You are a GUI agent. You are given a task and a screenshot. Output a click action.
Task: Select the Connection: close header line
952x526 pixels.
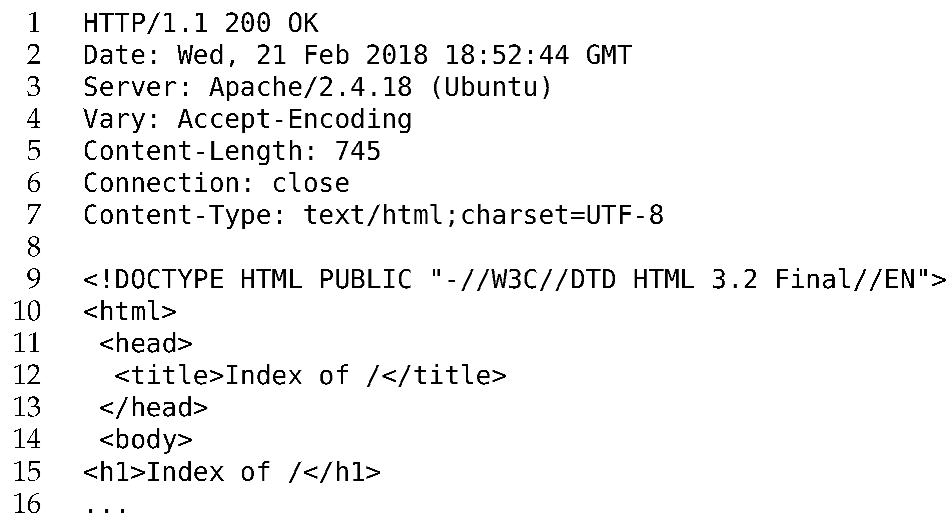[216, 183]
